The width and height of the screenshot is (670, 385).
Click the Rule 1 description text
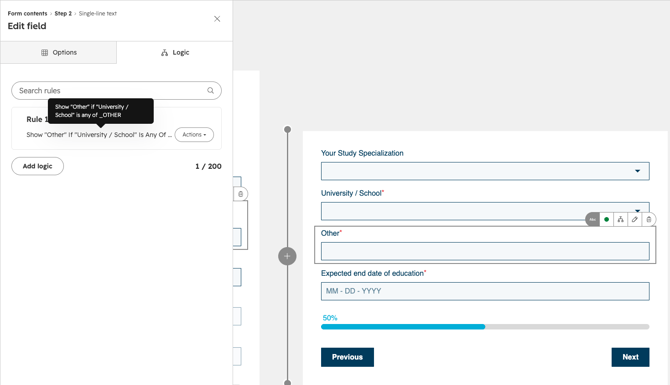point(99,135)
